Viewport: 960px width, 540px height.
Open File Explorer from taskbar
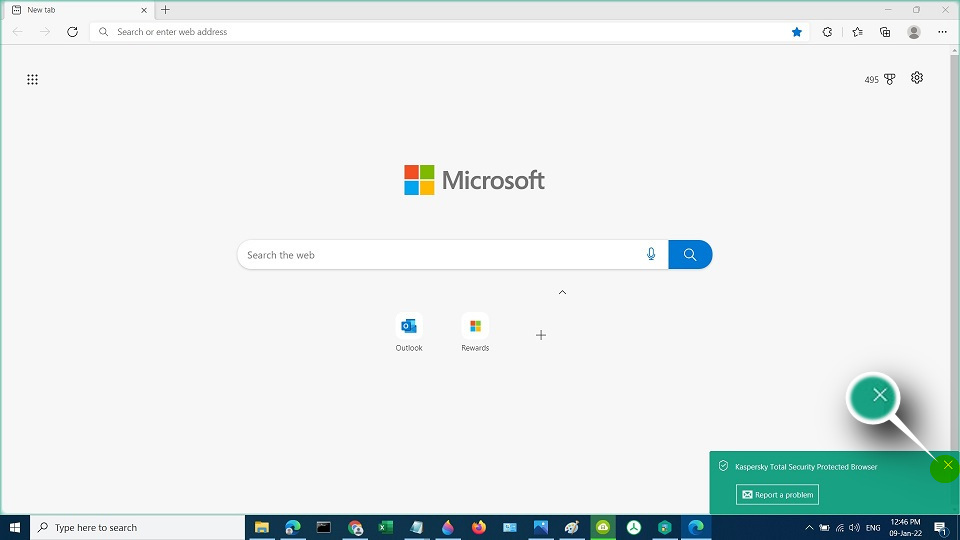tap(261, 527)
